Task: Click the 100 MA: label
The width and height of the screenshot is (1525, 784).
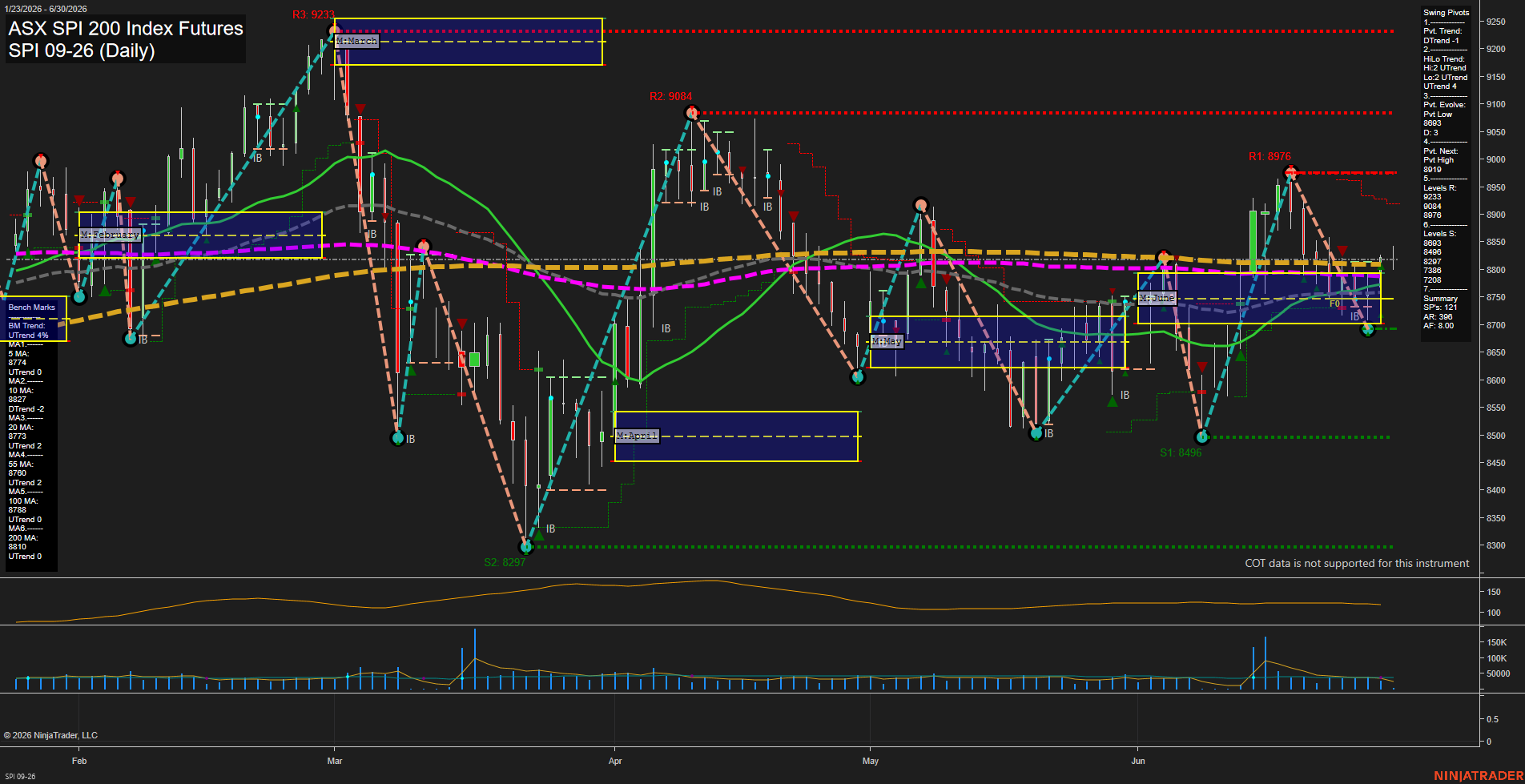Action: coord(23,501)
